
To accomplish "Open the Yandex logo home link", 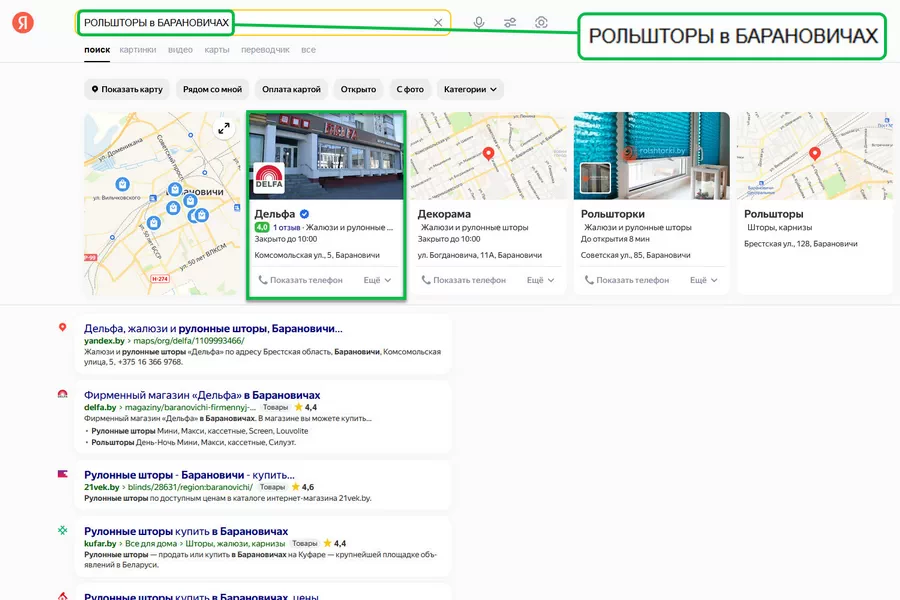I will (x=23, y=22).
